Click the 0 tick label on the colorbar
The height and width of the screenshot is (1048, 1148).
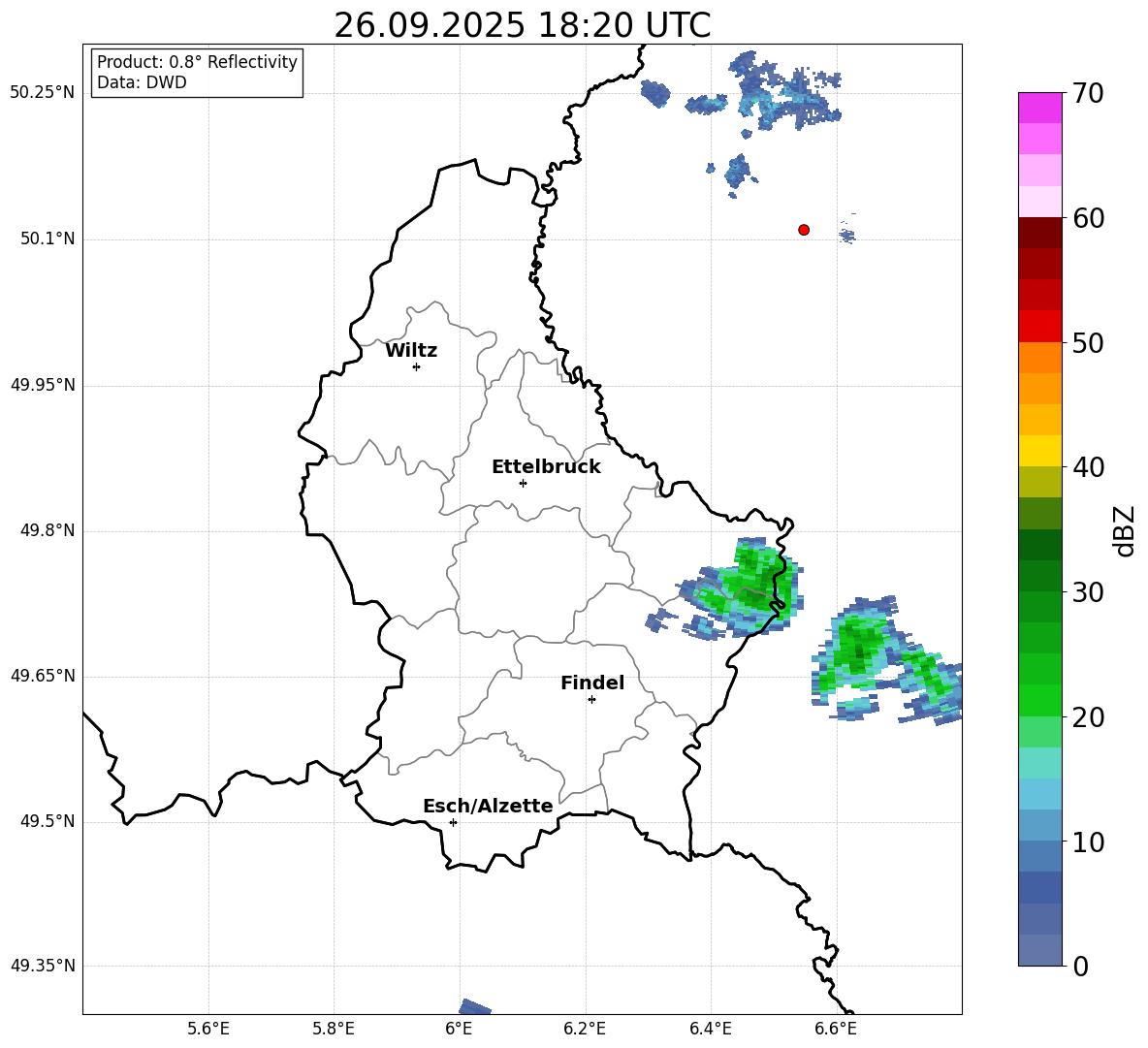[x=1080, y=966]
